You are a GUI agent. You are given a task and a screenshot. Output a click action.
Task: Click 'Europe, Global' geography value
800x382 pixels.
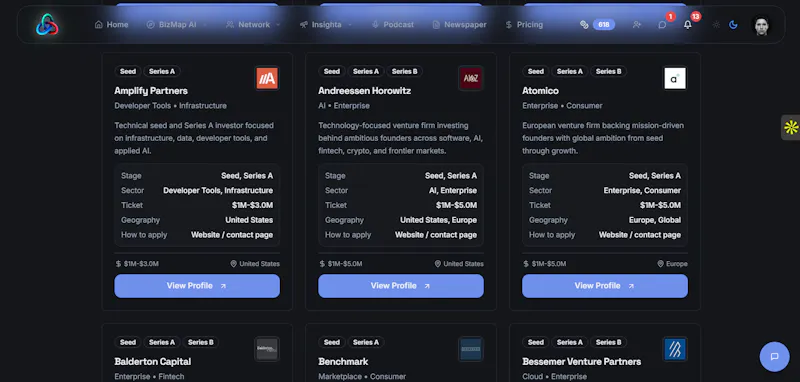coord(655,220)
